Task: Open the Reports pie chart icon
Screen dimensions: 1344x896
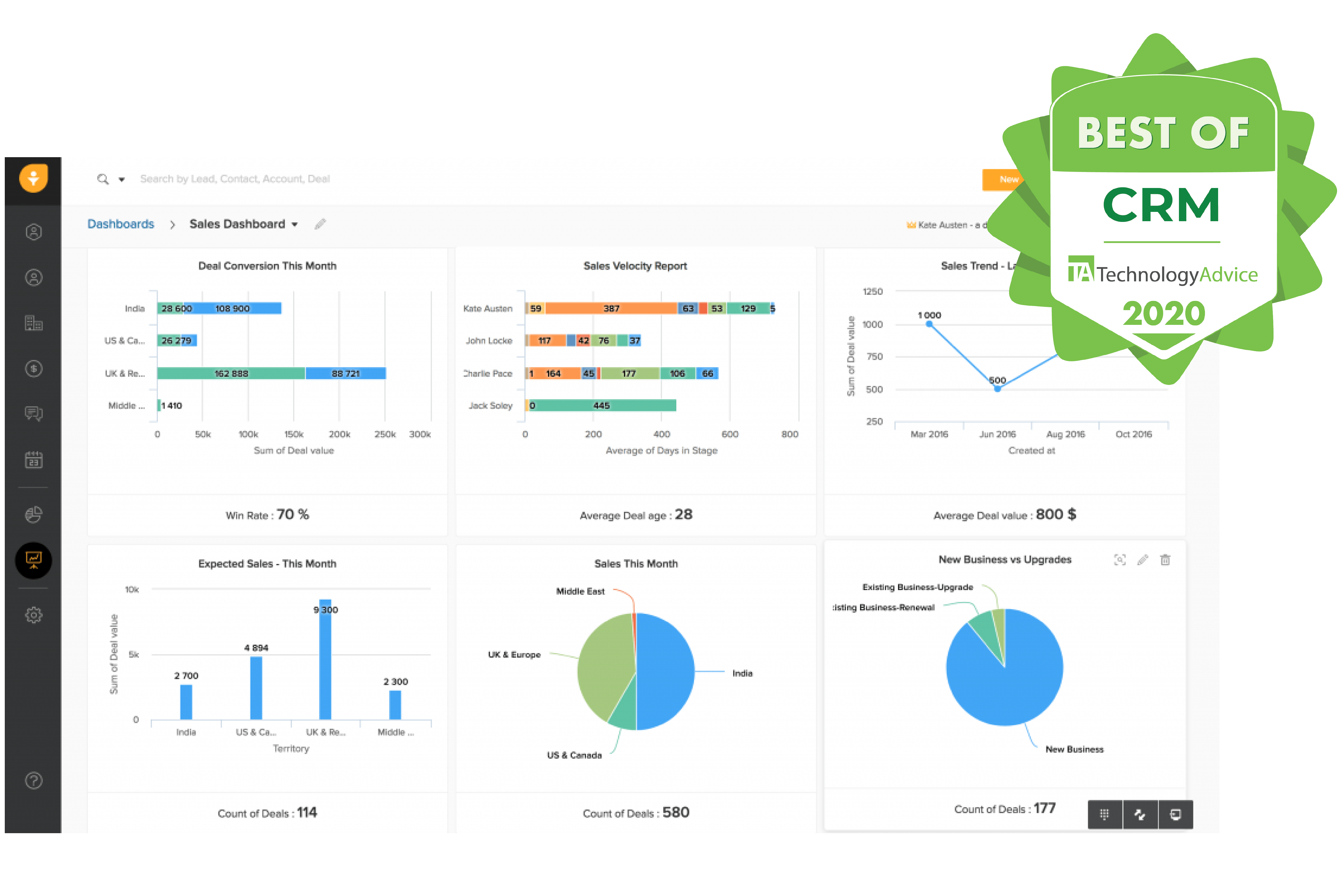Action: pos(34,514)
